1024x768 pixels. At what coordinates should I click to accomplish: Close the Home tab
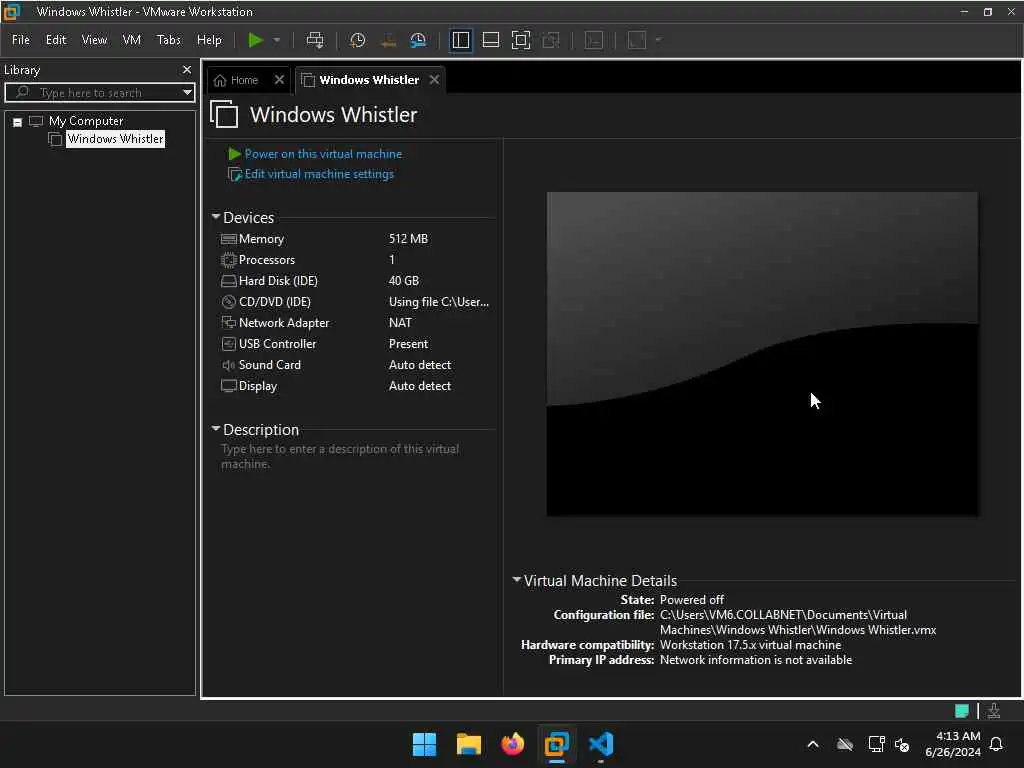(x=280, y=80)
